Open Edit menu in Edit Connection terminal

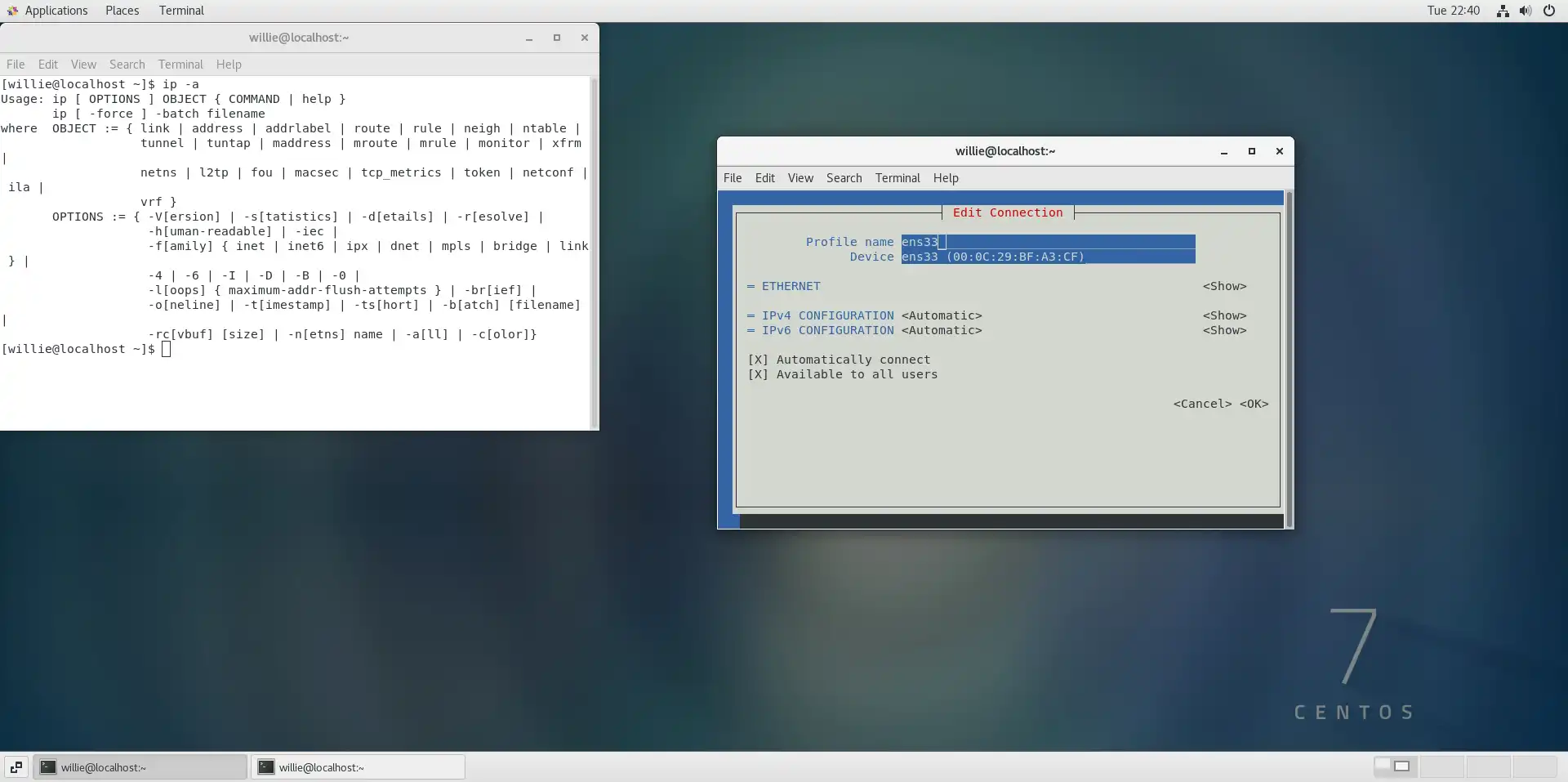pos(765,178)
